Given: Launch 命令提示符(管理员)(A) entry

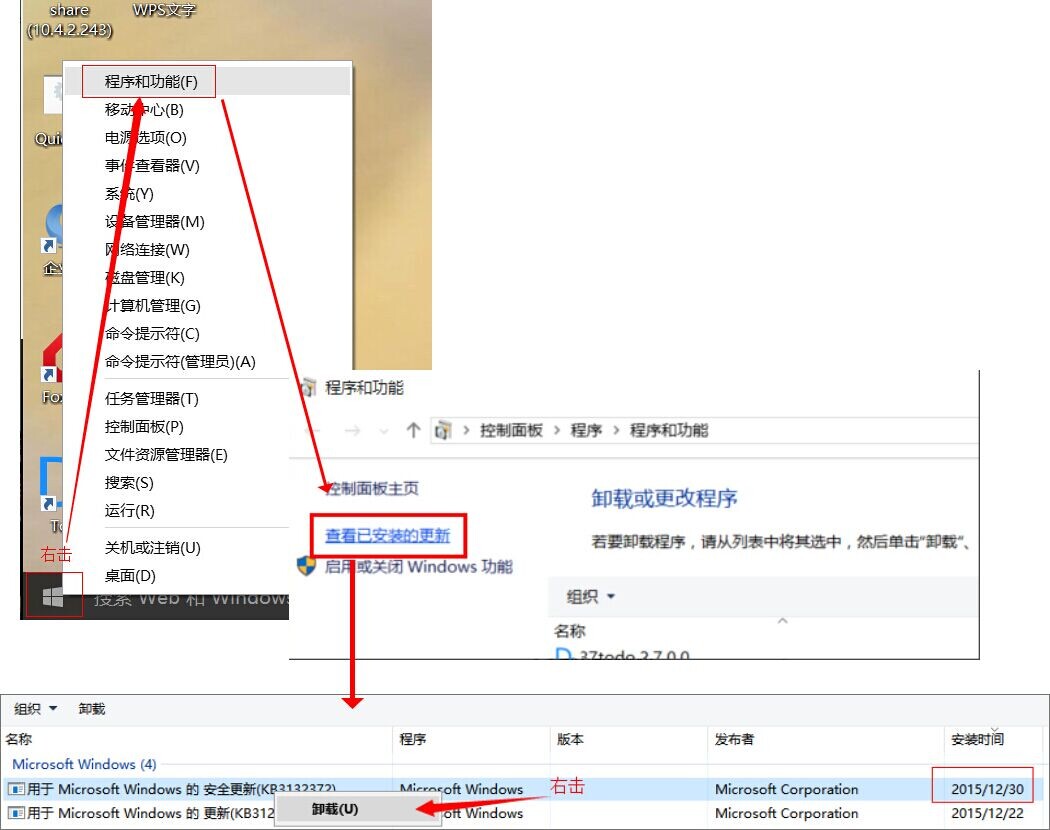Looking at the screenshot, I should [x=180, y=362].
